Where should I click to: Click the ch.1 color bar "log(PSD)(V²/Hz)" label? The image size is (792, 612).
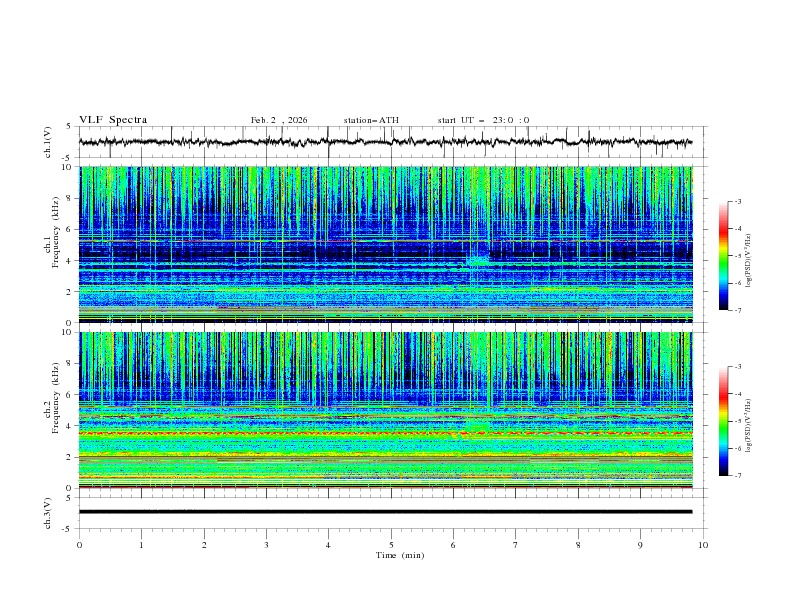click(x=749, y=261)
